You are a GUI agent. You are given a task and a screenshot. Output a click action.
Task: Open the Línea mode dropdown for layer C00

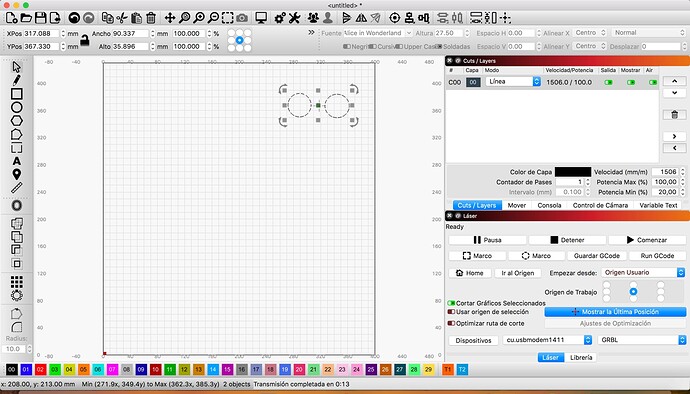(513, 81)
